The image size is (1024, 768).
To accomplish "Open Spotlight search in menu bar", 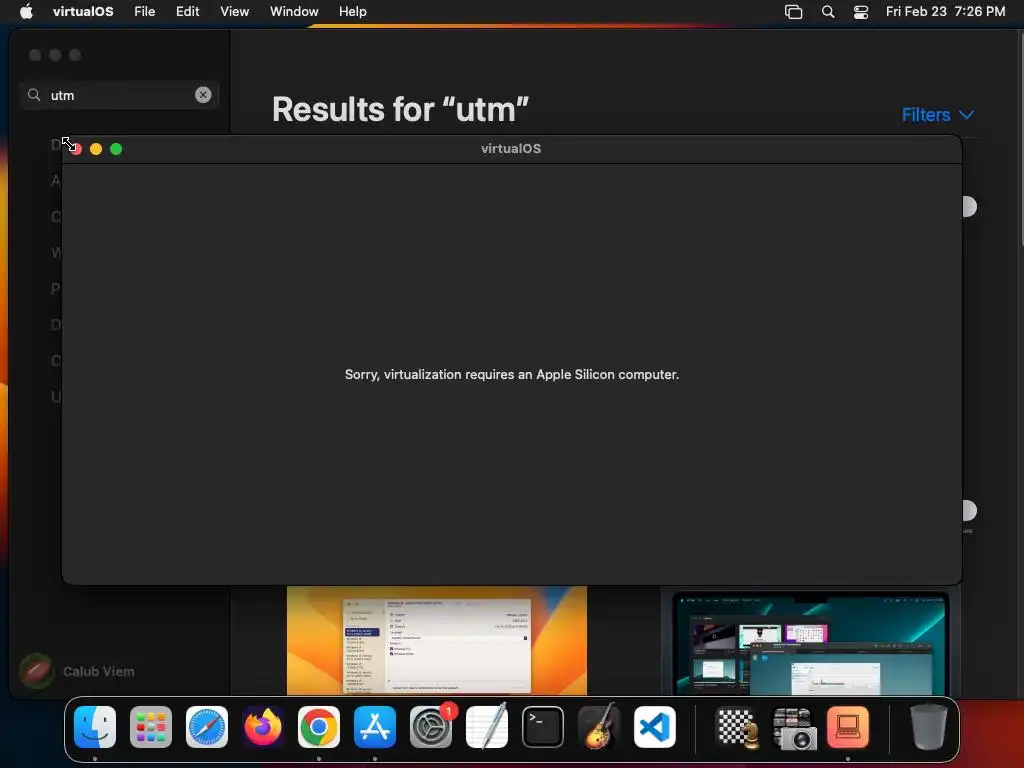I will (x=827, y=11).
